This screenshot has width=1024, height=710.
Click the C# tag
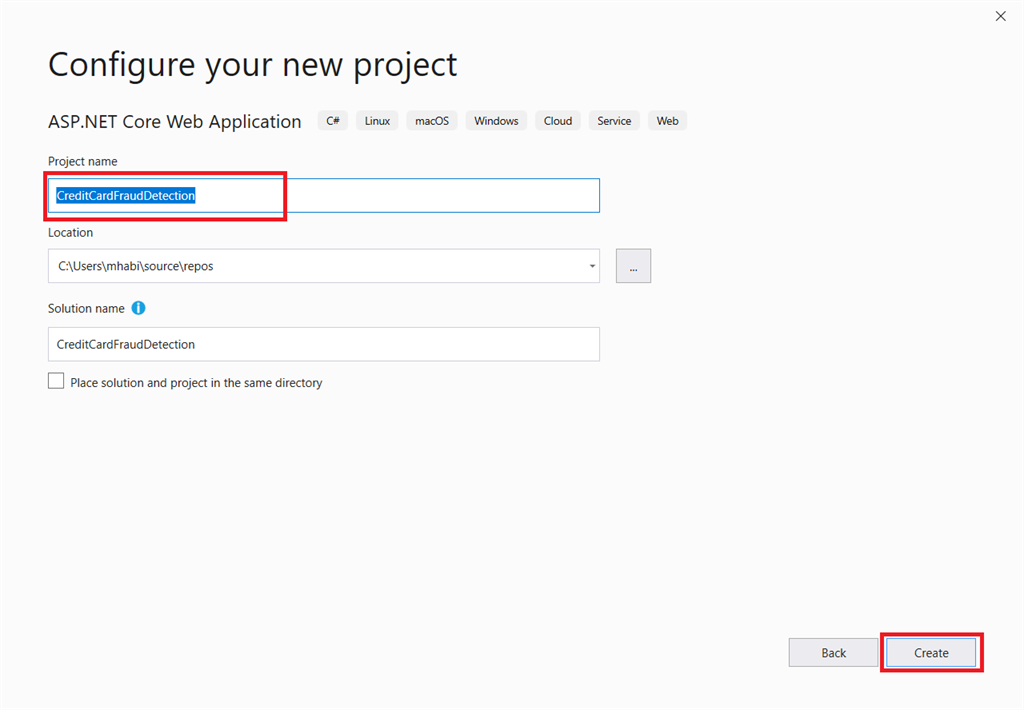point(333,121)
